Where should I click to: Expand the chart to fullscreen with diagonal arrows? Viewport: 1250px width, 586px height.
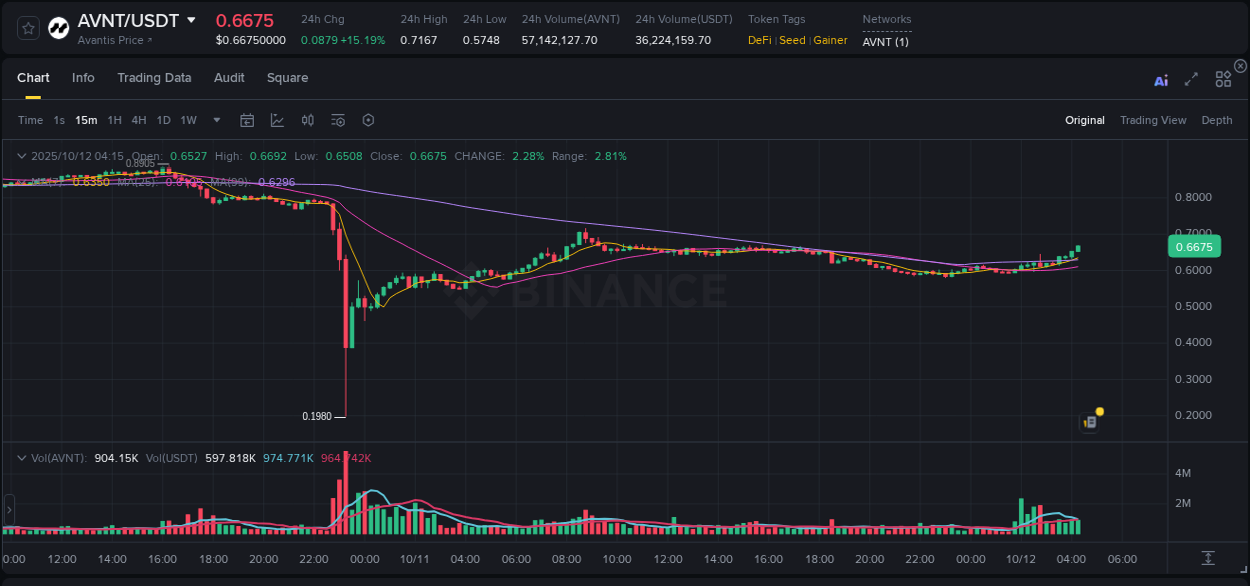[x=1191, y=79]
